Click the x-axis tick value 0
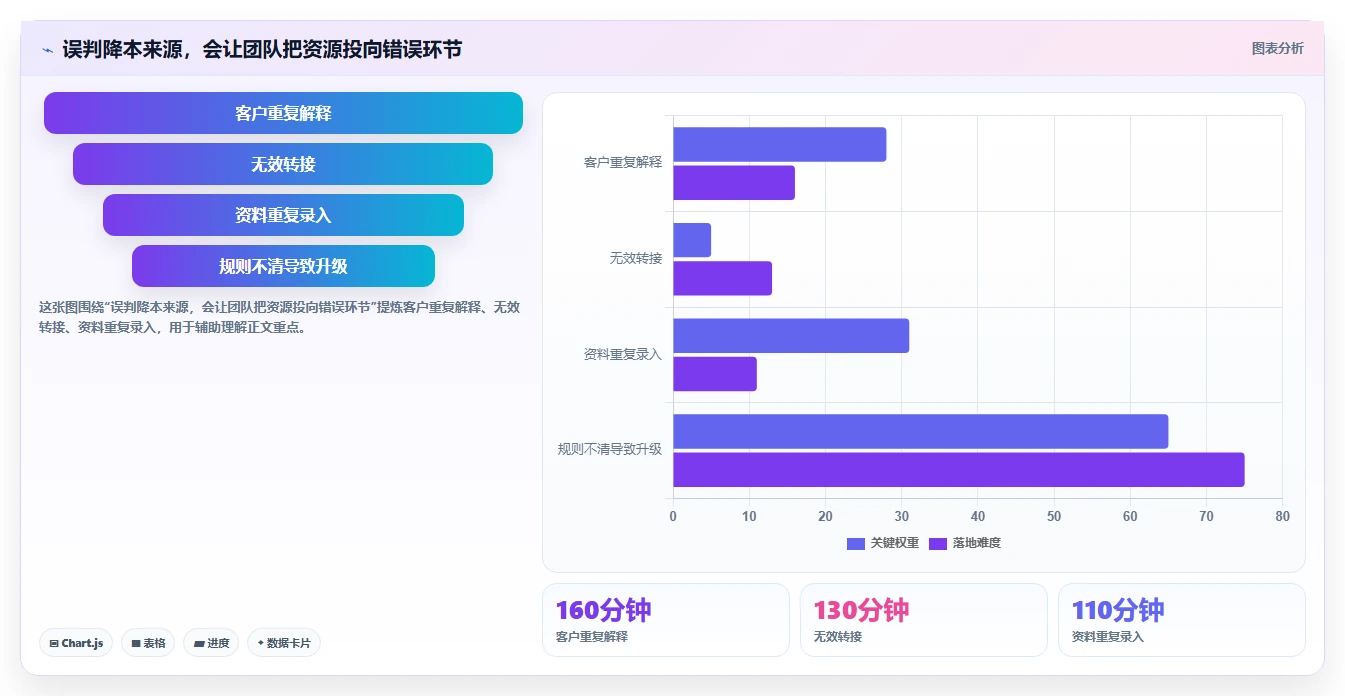The height and width of the screenshot is (696, 1345). coord(673,517)
